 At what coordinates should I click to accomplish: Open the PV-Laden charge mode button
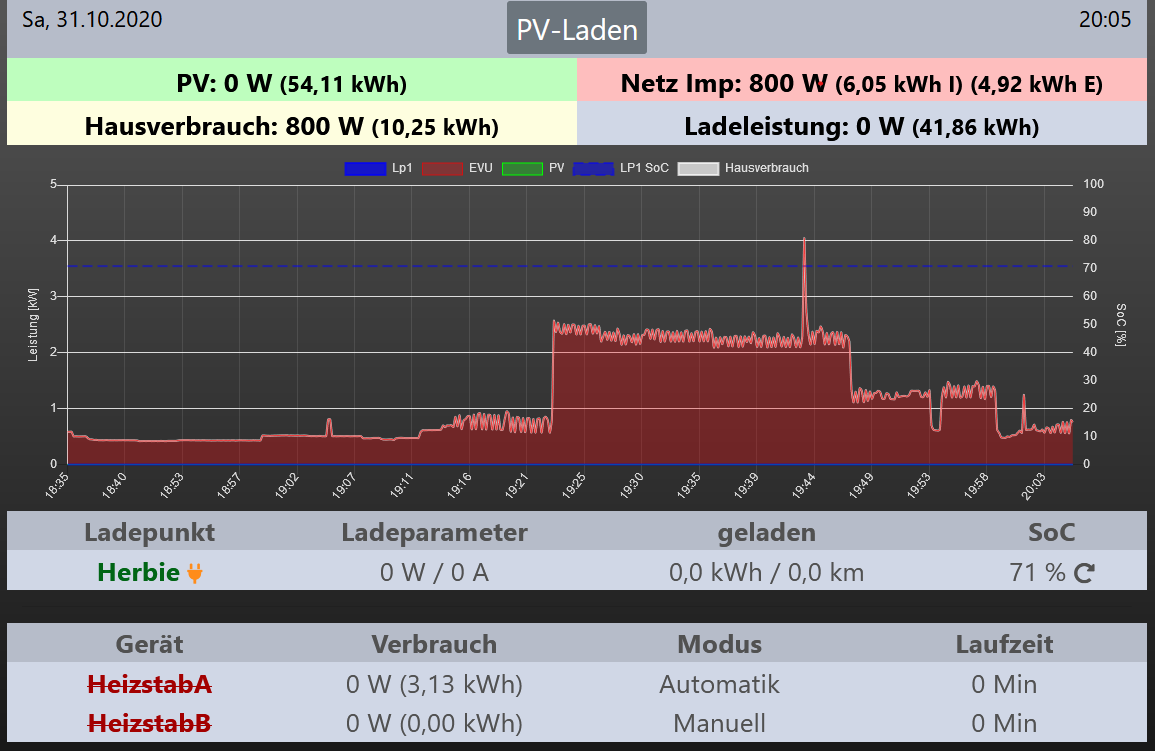pyautogui.click(x=577, y=28)
